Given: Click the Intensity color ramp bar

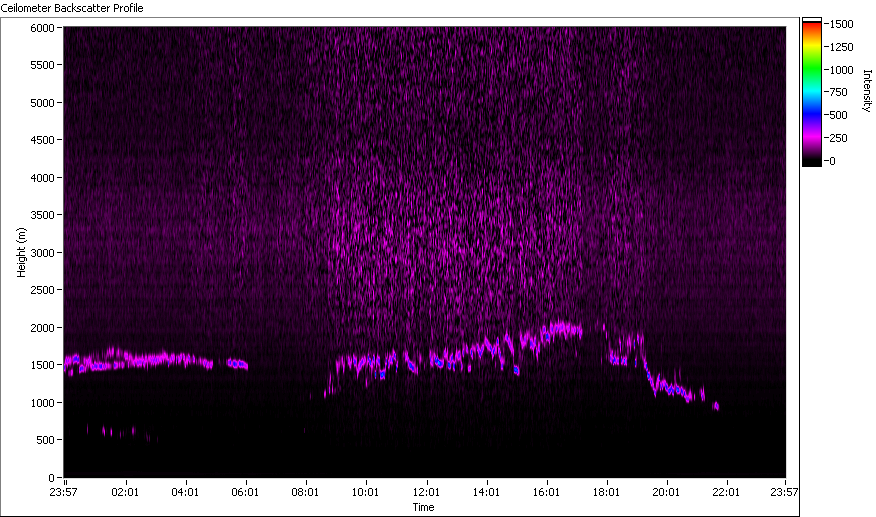Looking at the screenshot, I should click(812, 92).
